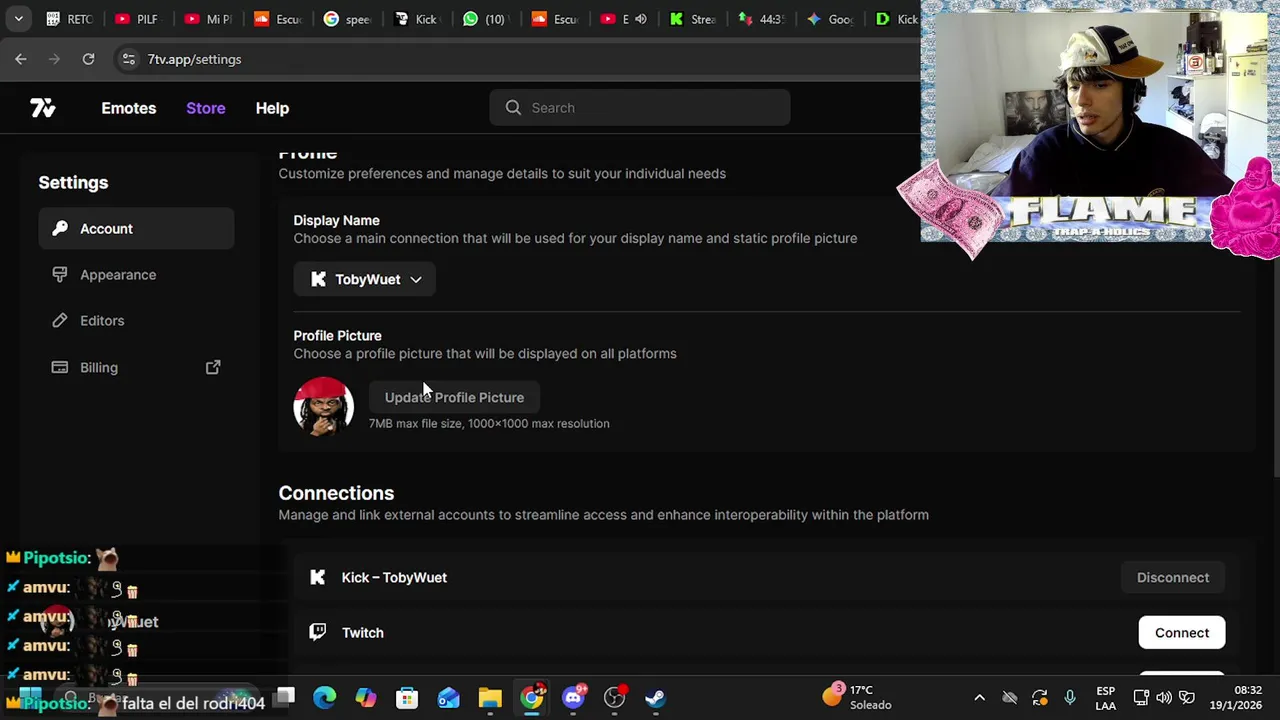The height and width of the screenshot is (720, 1280).
Task: Open Outlook from taskbar
Action: pos(448,698)
